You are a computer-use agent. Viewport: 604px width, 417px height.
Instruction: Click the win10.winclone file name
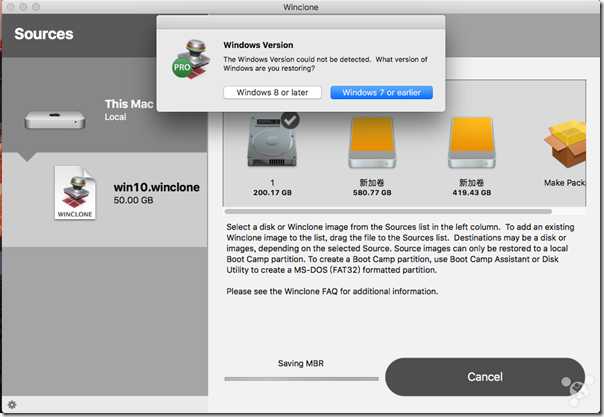[x=156, y=187]
